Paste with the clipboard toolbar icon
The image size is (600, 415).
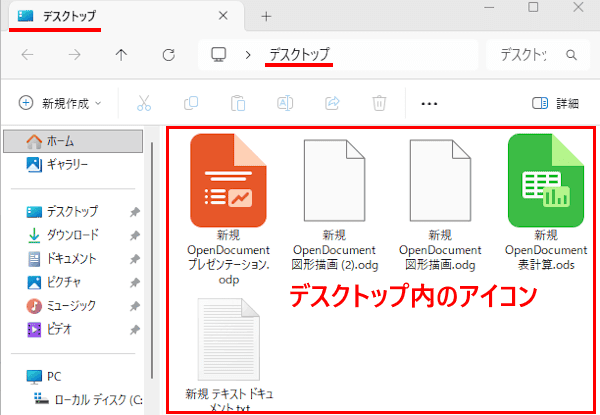238,103
